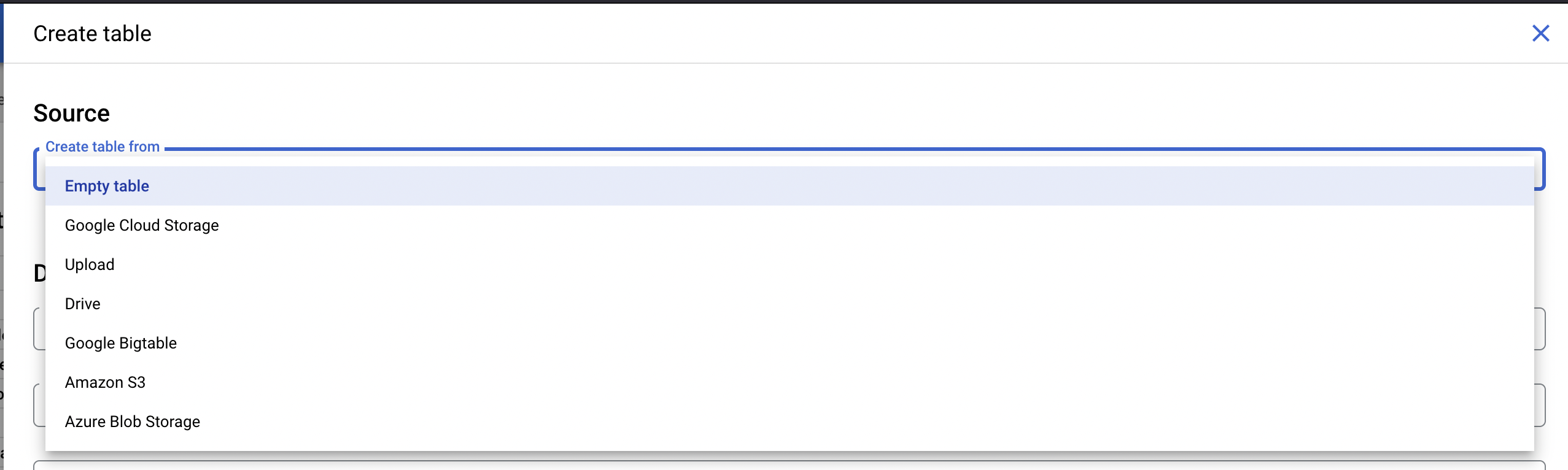Select Amazon S3 from the list
Screen dimensions: 1568x470
point(105,382)
